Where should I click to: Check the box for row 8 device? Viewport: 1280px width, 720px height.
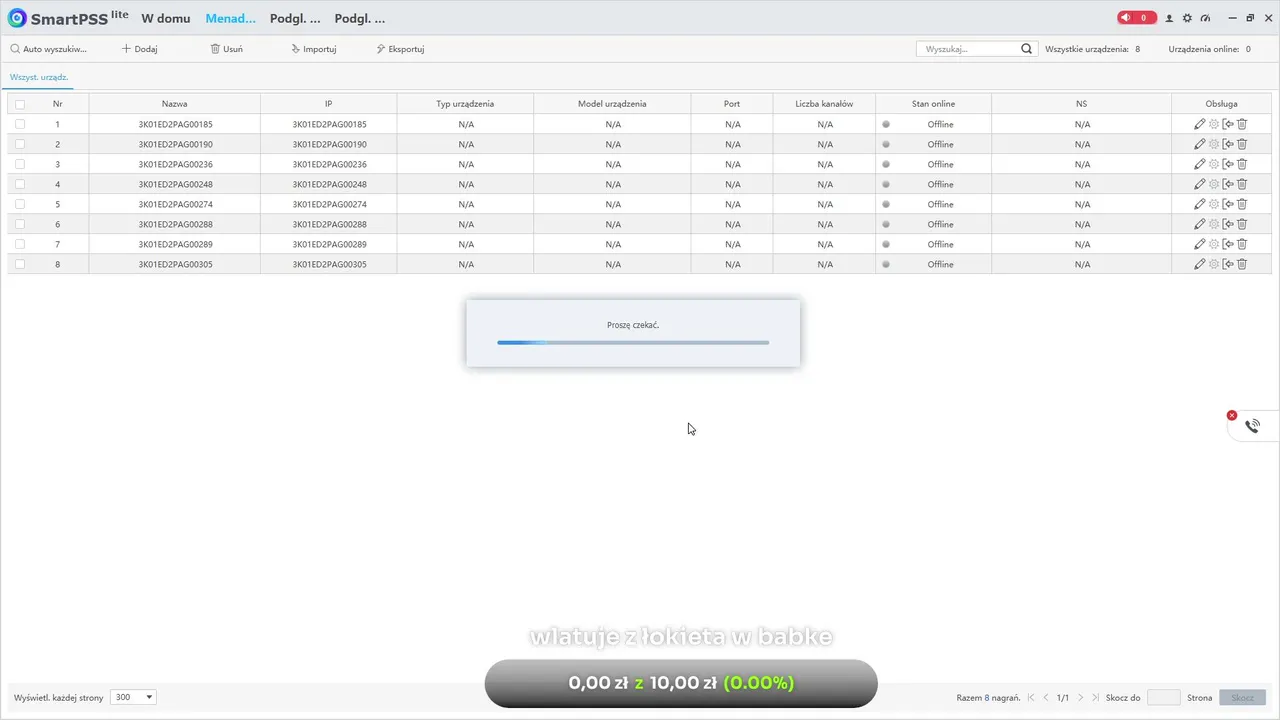click(x=20, y=264)
